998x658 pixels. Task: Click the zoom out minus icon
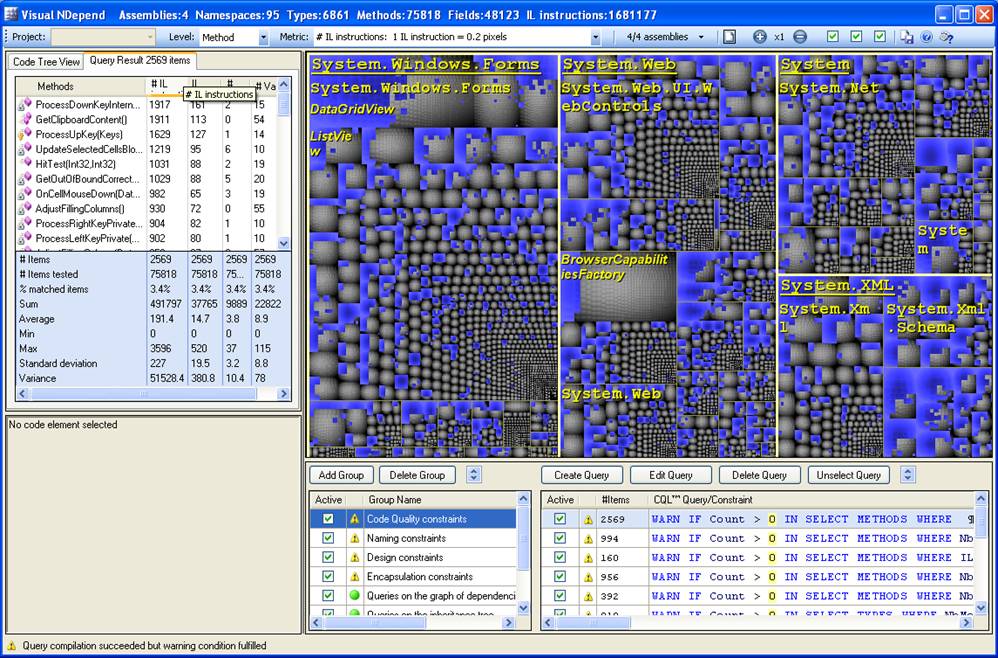click(800, 37)
